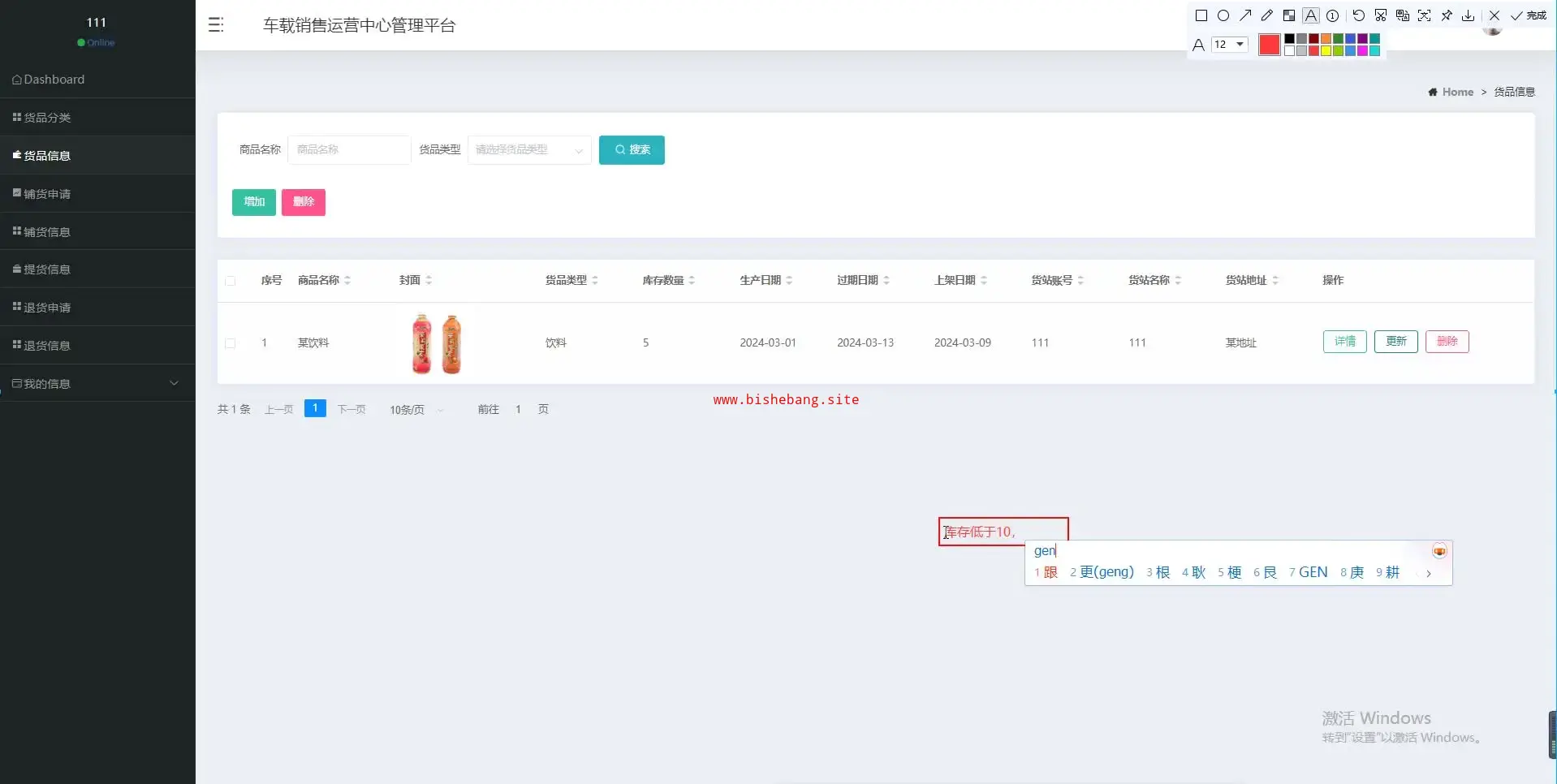The image size is (1557, 784).
Task: Go to 货品分类 in the sidebar
Action: 97,118
